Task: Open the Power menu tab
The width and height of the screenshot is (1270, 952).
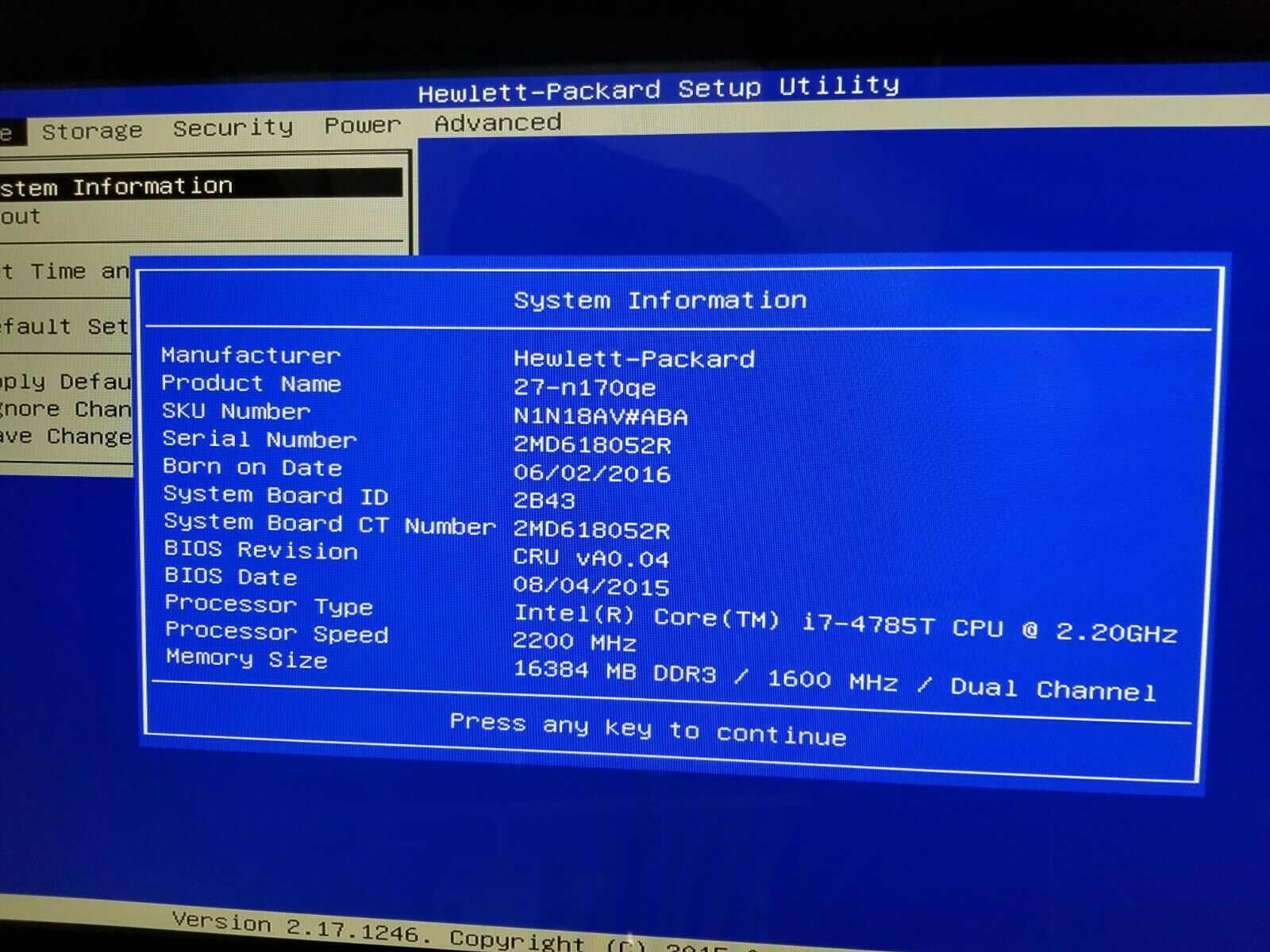Action: (x=363, y=125)
